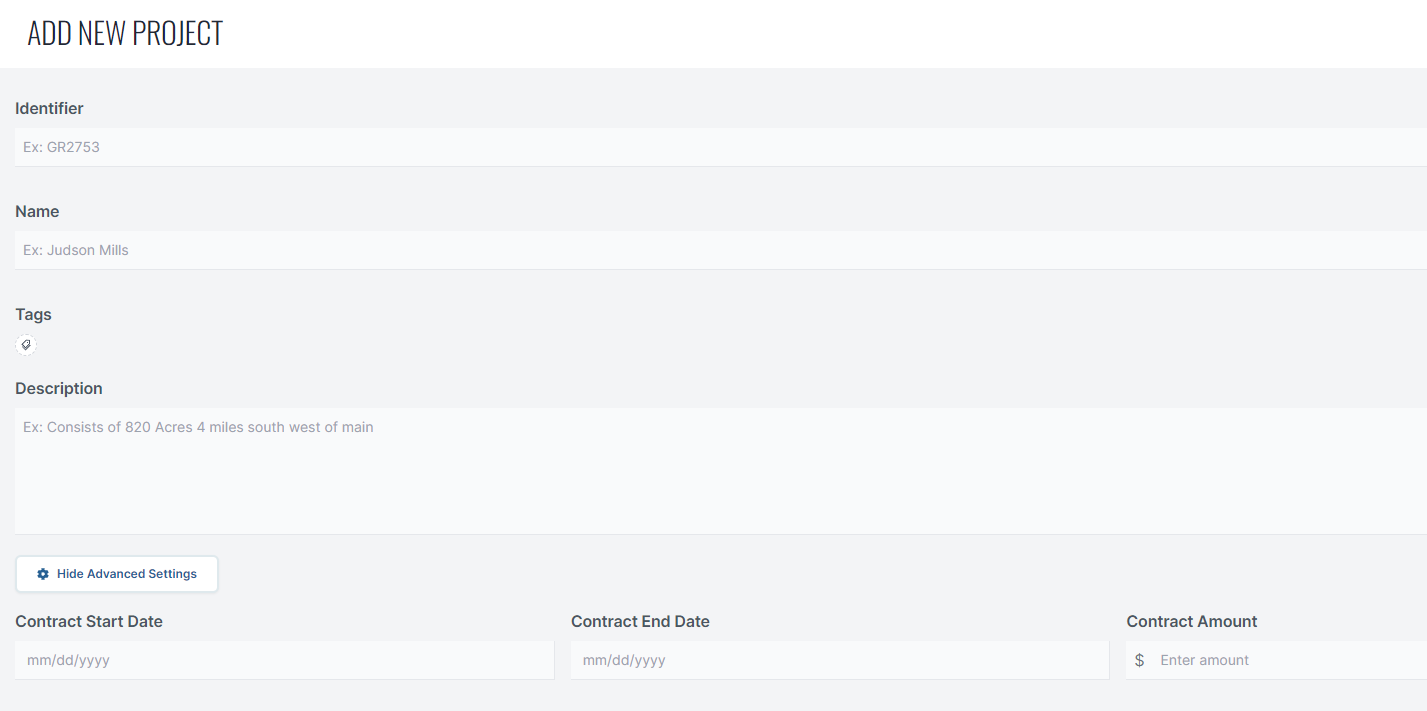Click the add tag icon under Tags

[27, 345]
